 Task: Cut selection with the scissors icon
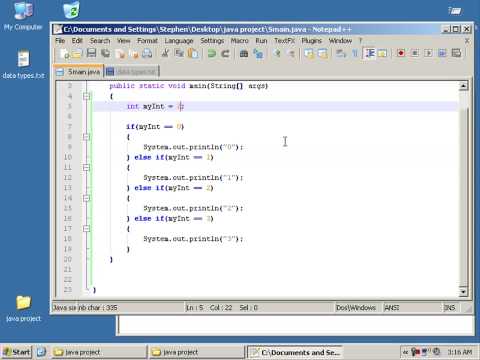[165, 53]
